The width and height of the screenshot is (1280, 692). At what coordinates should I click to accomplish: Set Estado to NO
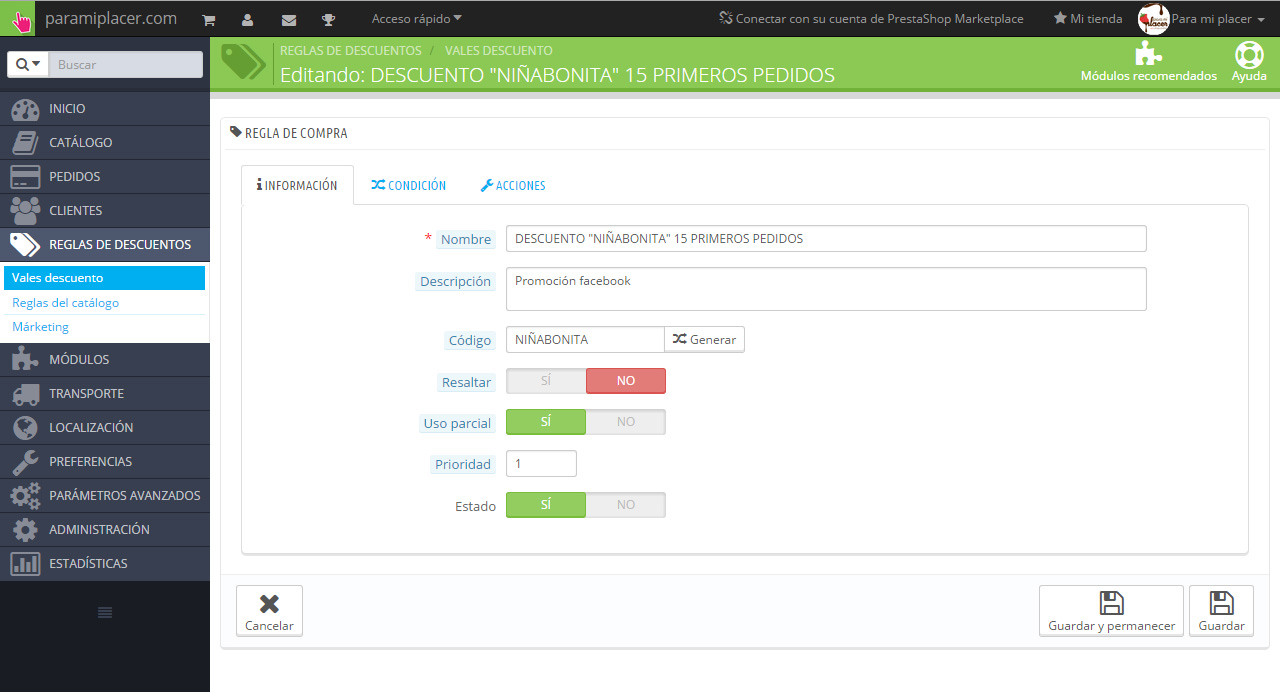click(x=626, y=505)
